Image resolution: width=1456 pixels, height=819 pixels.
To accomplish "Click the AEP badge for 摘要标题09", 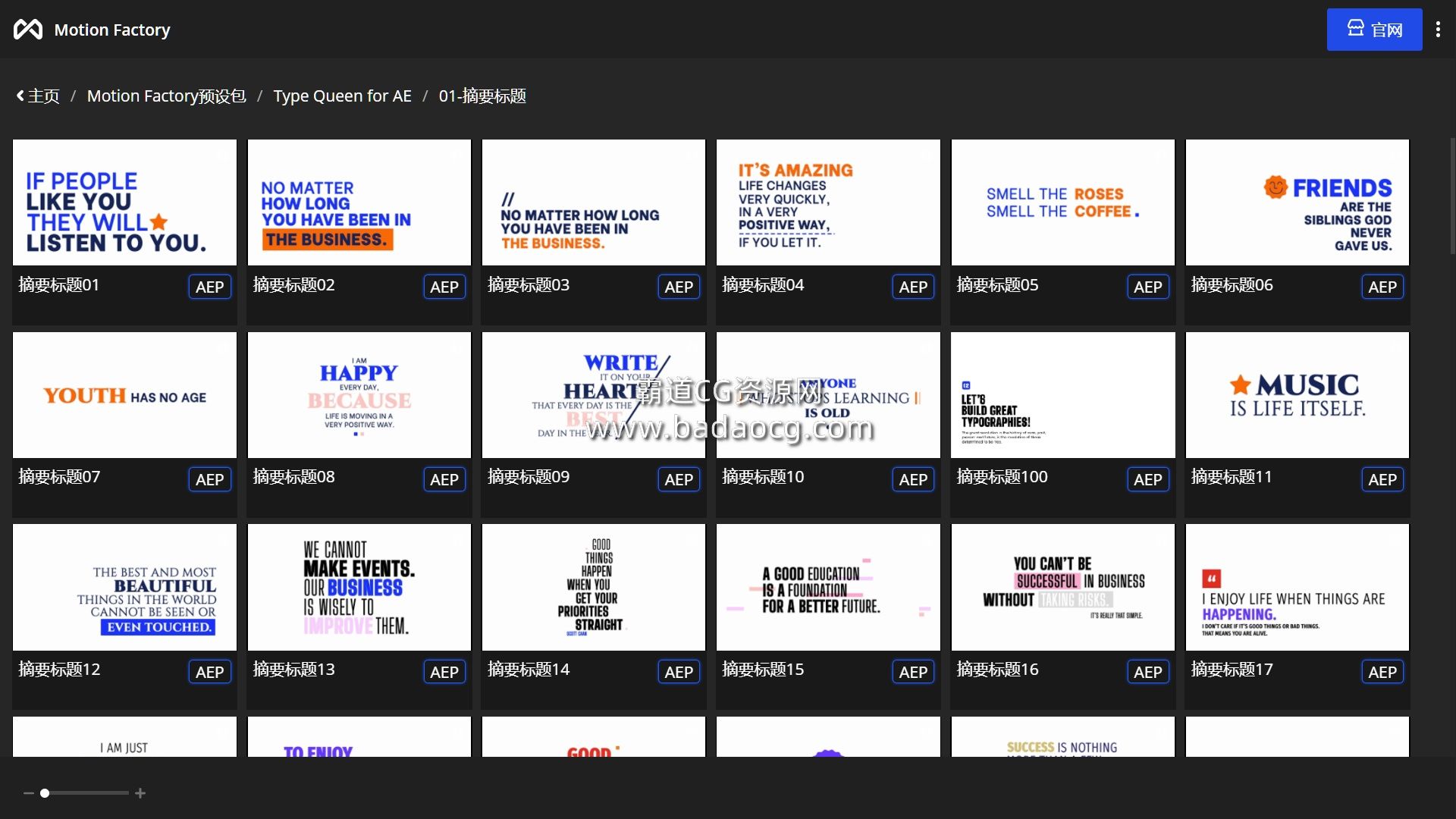I will [x=679, y=479].
